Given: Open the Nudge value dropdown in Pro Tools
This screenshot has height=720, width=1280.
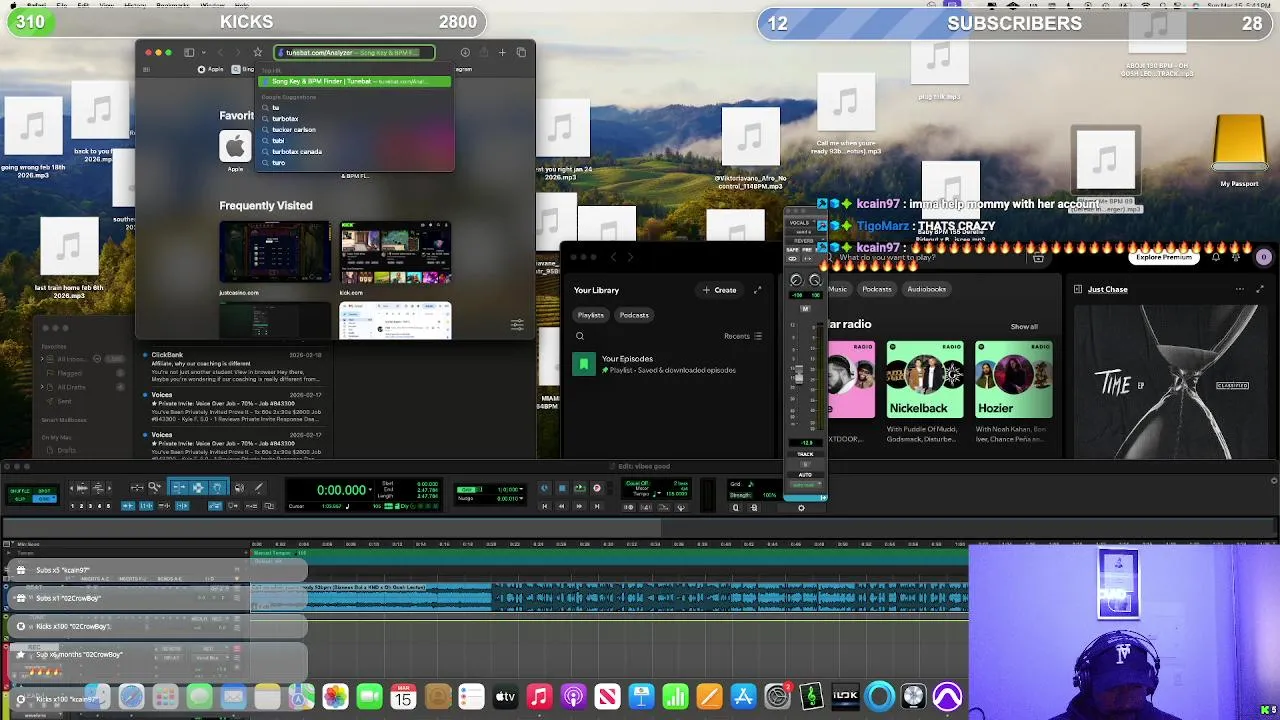Looking at the screenshot, I should [x=521, y=498].
